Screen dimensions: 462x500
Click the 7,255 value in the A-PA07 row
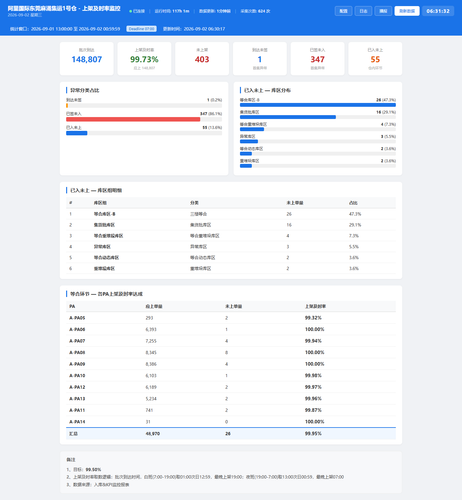click(x=151, y=341)
